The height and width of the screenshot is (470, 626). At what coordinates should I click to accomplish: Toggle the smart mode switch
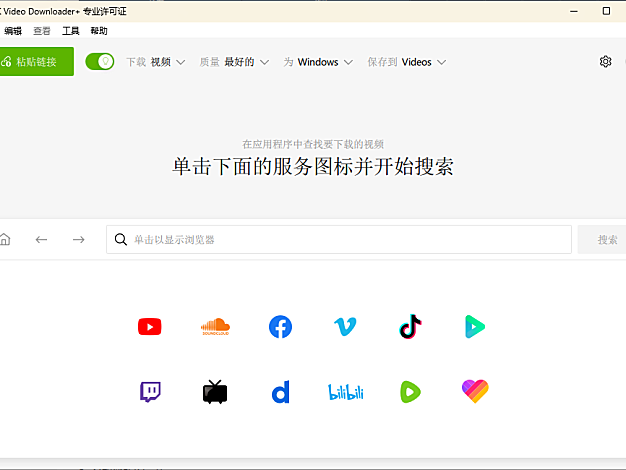[x=100, y=61]
